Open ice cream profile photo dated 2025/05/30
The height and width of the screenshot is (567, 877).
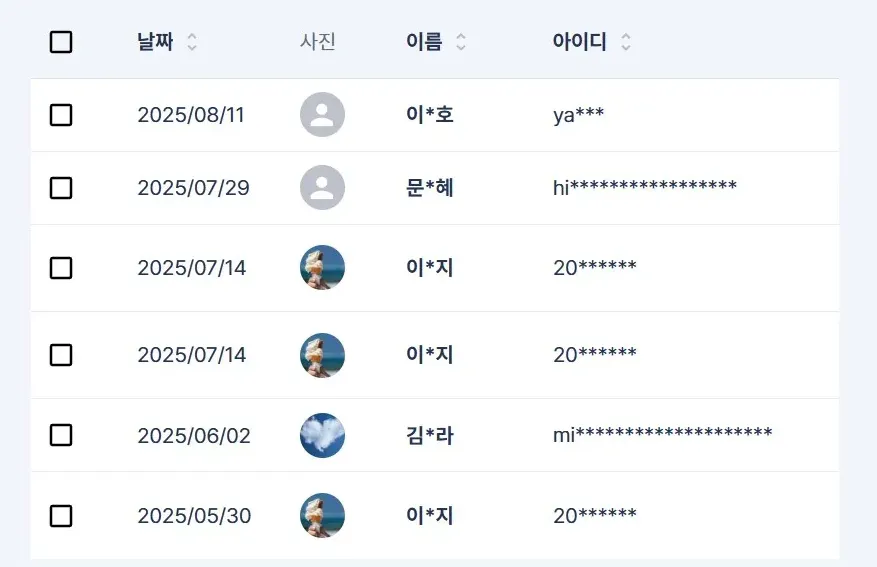322,516
